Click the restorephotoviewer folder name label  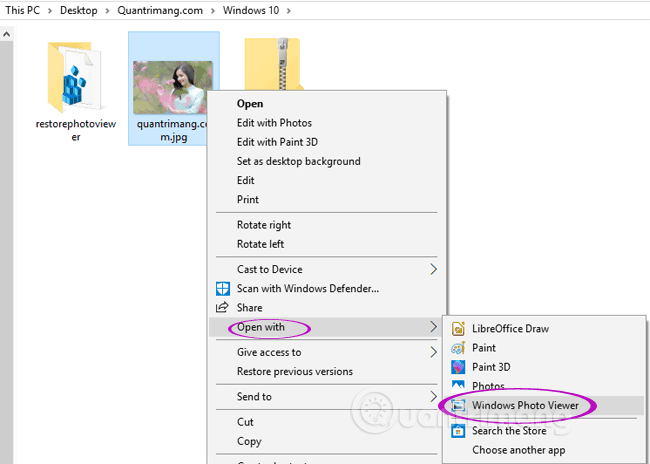(x=76, y=130)
